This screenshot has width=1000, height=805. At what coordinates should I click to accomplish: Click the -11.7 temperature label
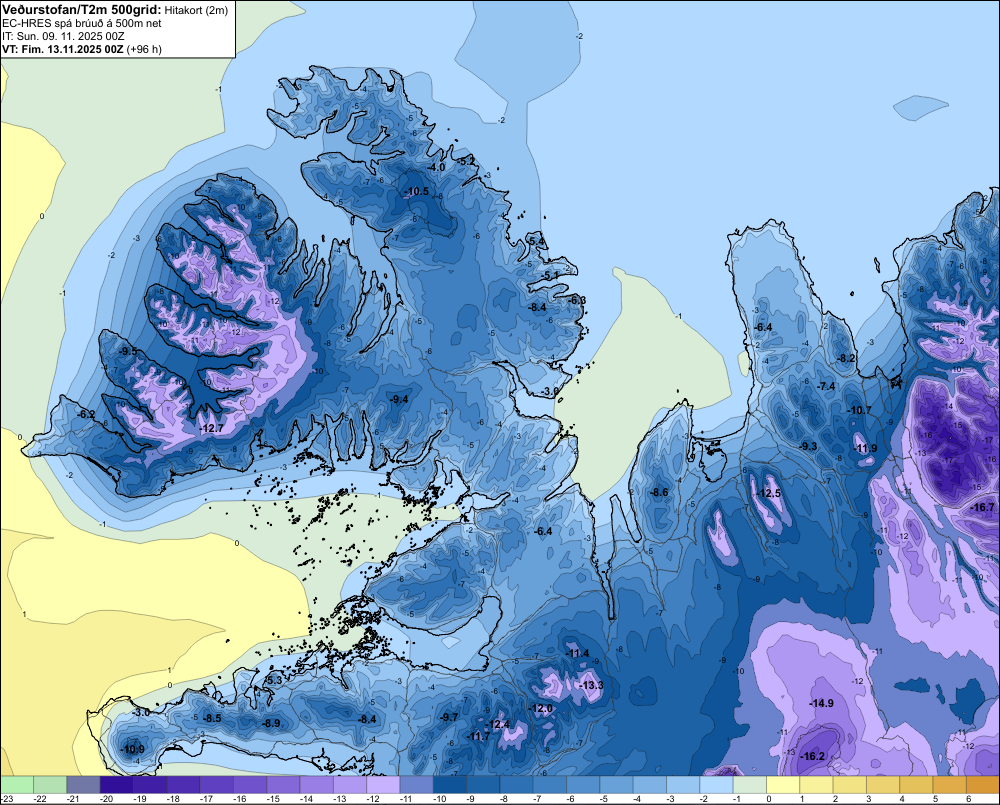coord(478,736)
